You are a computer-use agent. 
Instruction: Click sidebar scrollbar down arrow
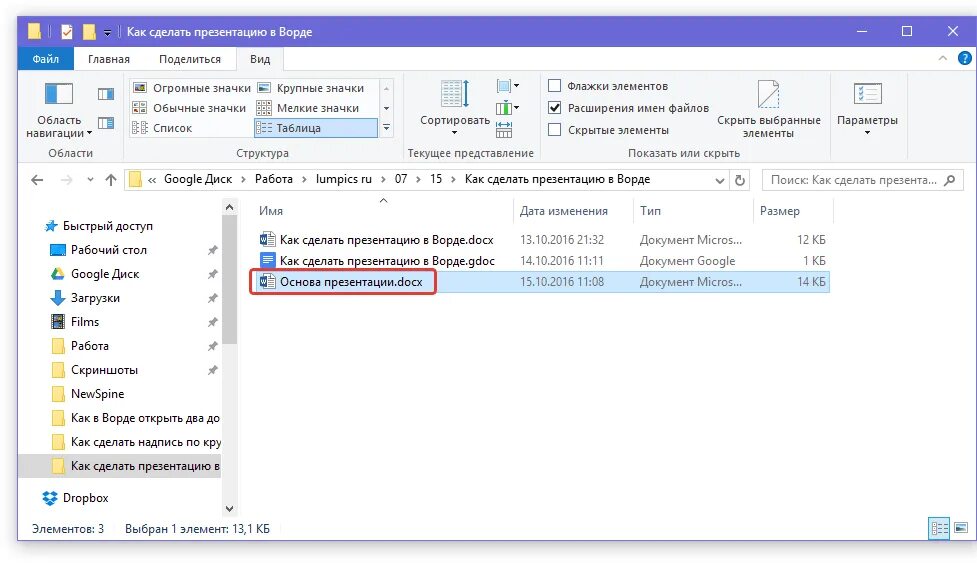pos(229,508)
